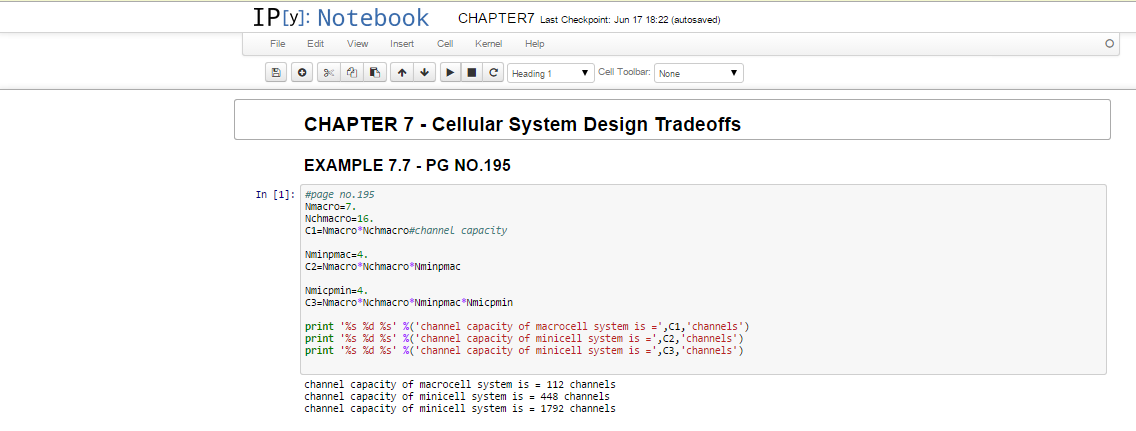Click the IPython Notebook logo
Image resolution: width=1136 pixels, height=431 pixels.
pyautogui.click(x=340, y=18)
